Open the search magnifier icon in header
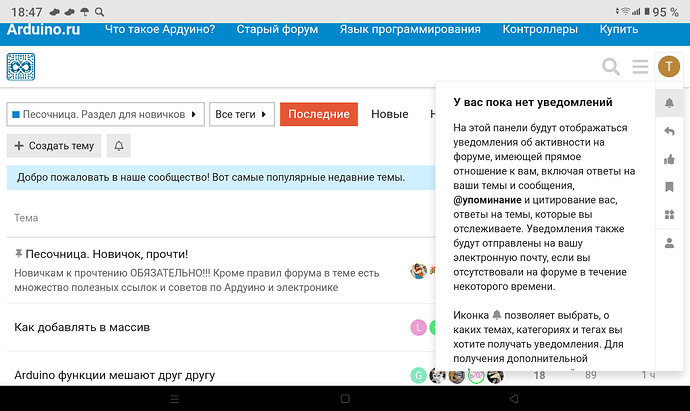Screen dimensions: 690x411 (611, 67)
